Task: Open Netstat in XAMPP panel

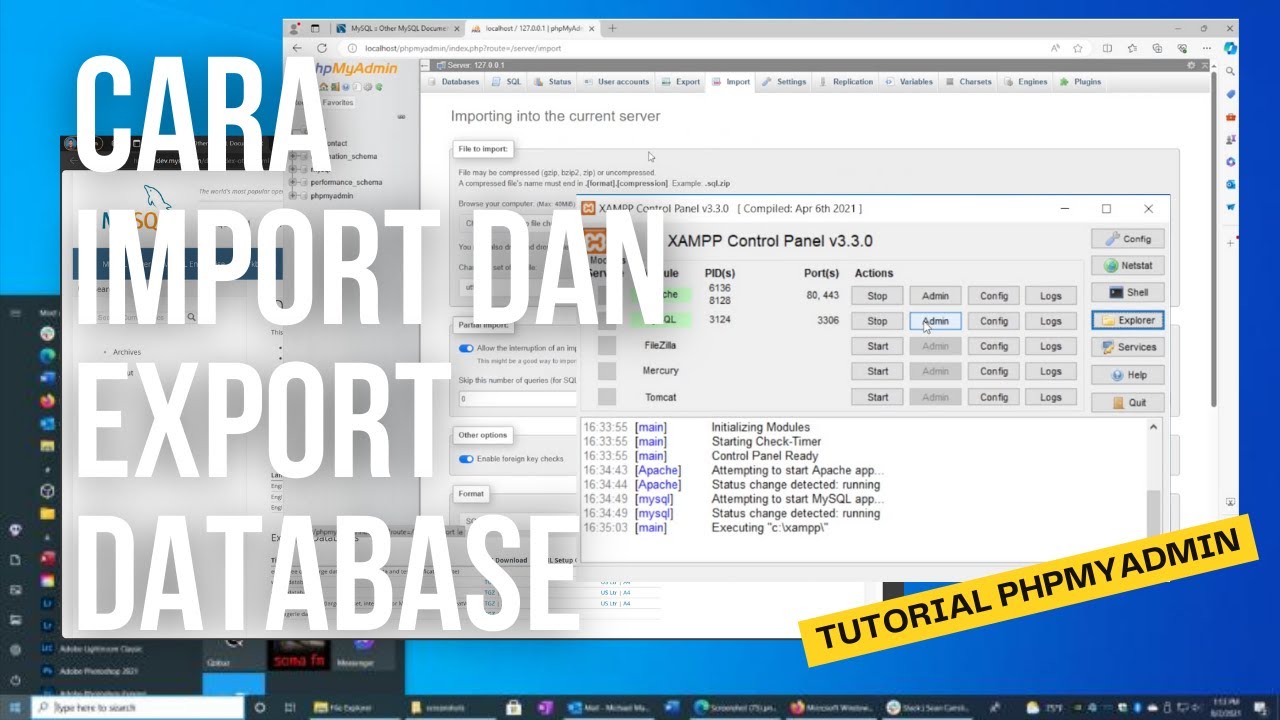Action: point(1128,266)
